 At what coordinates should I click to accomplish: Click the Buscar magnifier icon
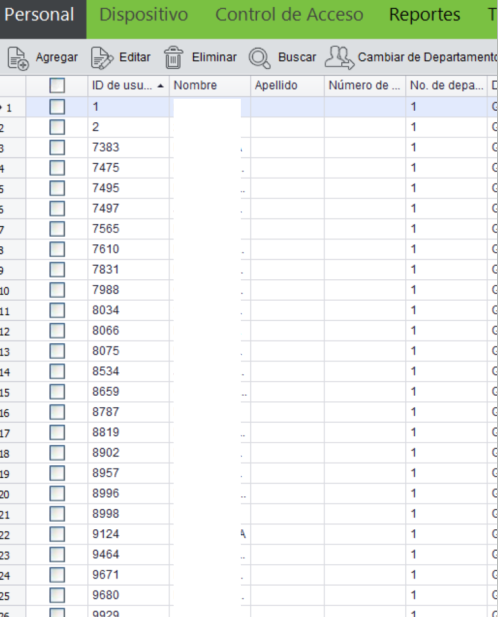click(x=260, y=58)
